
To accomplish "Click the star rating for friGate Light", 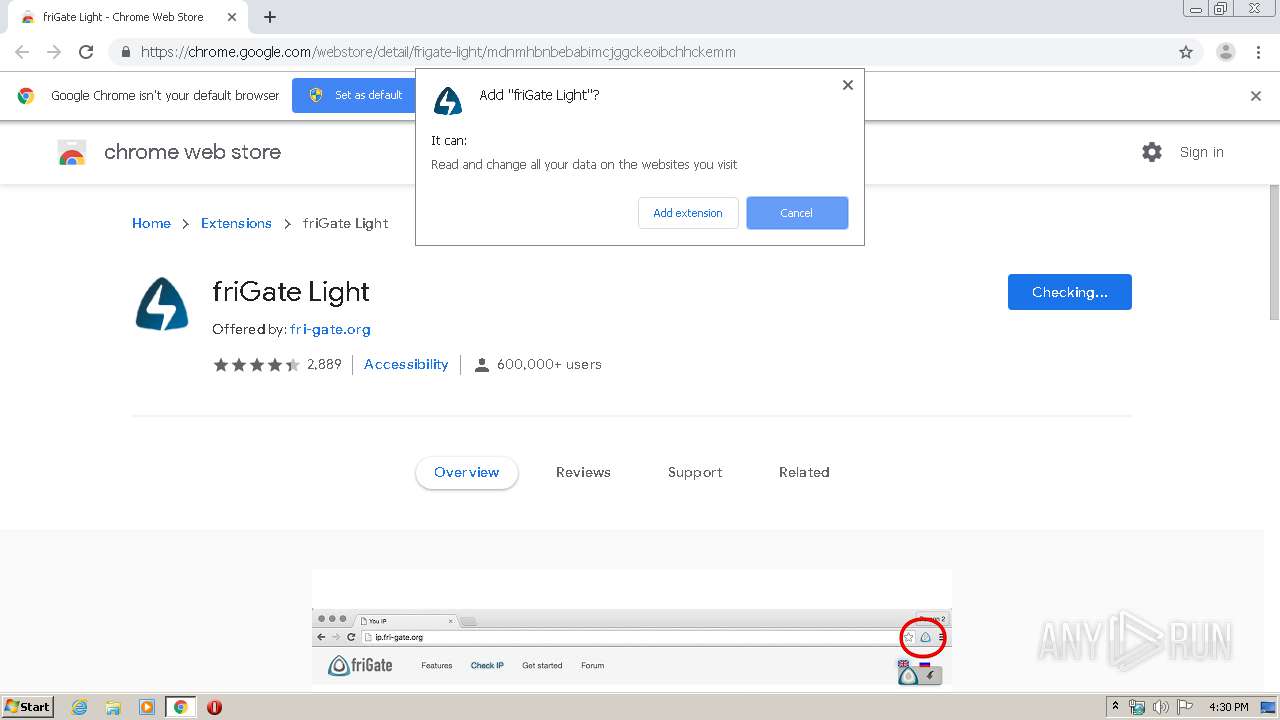I will click(x=256, y=364).
